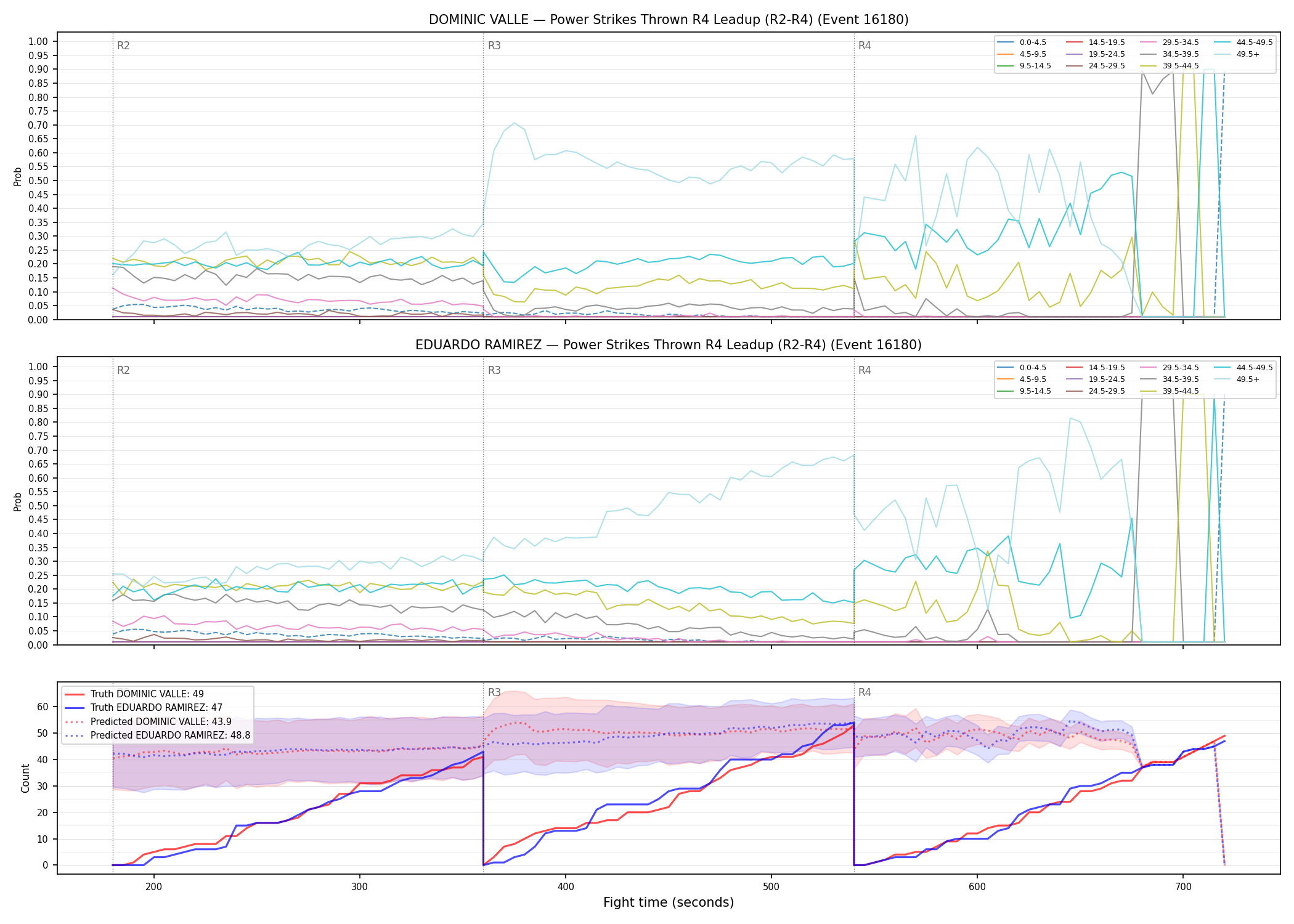Viewport: 1294px width, 924px height.
Task: Select the 29.5-34.5 legend entry in the Dominic Valle chart
Action: coord(1170,43)
